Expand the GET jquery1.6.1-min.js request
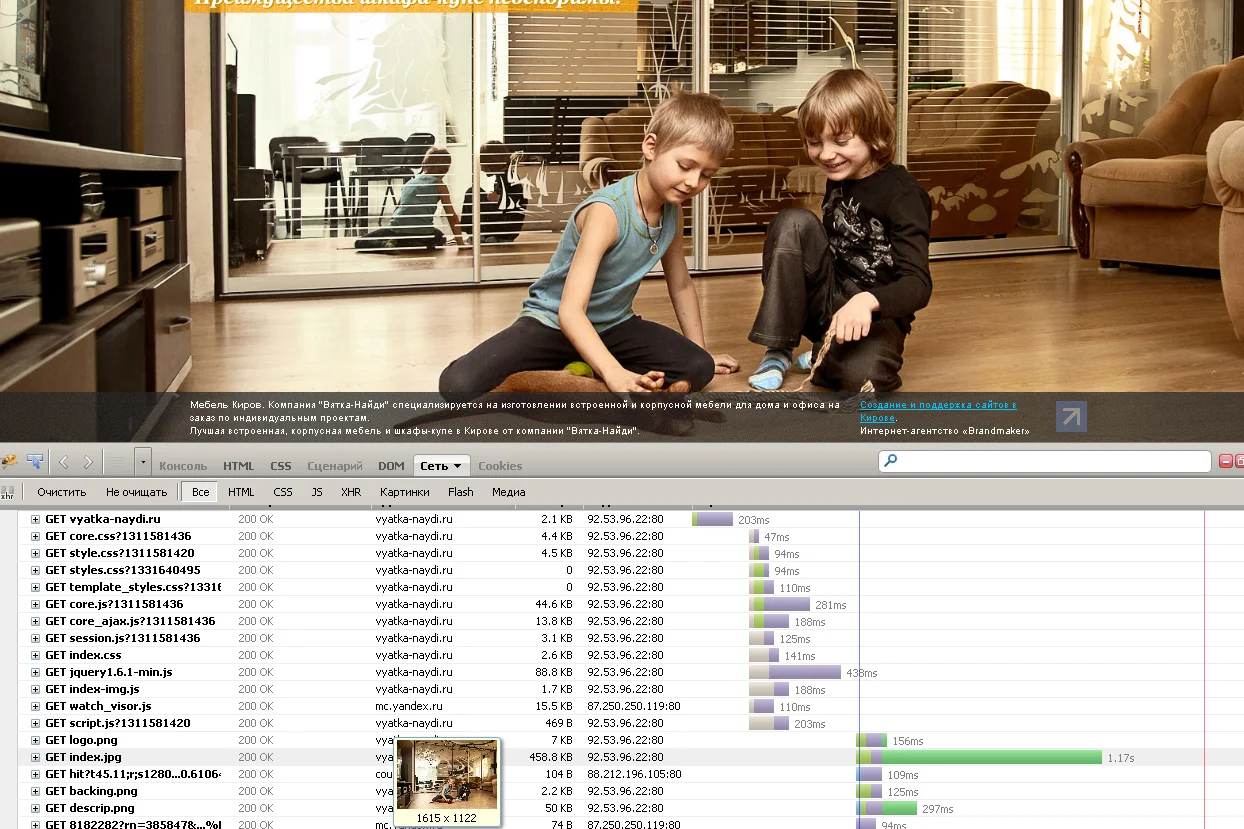Screen dimensions: 1244x829 coord(35,673)
